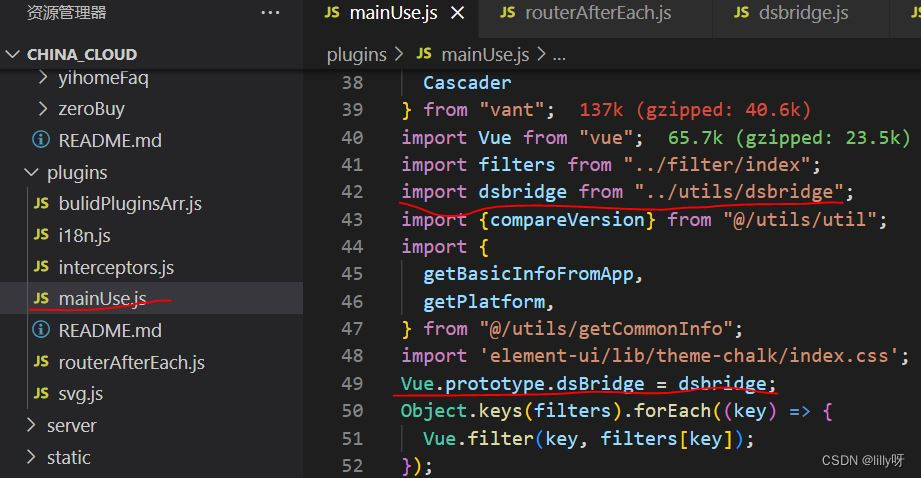921x478 pixels.
Task: Open README.md inside the plugins folder
Action: tap(109, 331)
